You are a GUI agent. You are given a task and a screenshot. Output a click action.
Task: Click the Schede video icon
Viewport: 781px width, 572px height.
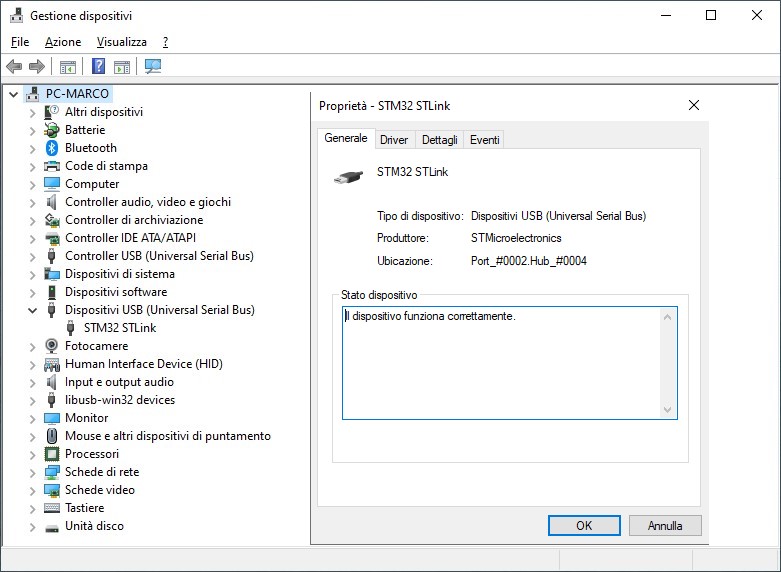click(x=52, y=490)
